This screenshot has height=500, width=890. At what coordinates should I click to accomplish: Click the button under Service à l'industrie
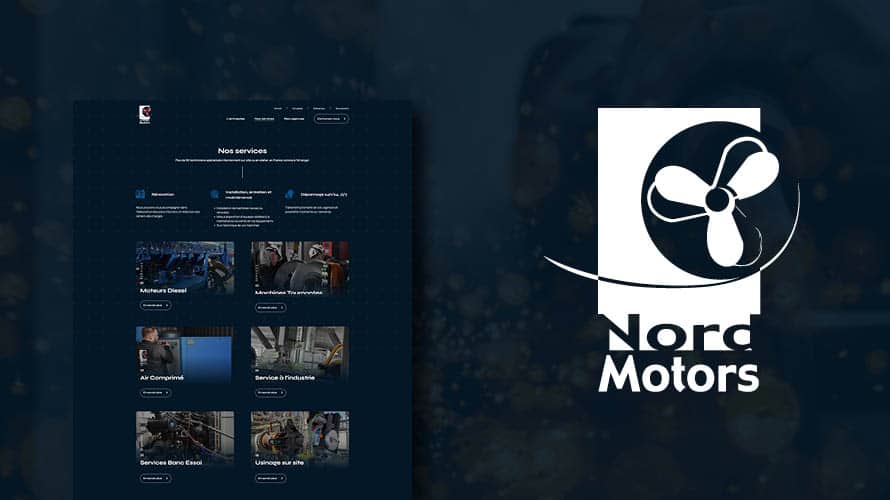tap(270, 393)
